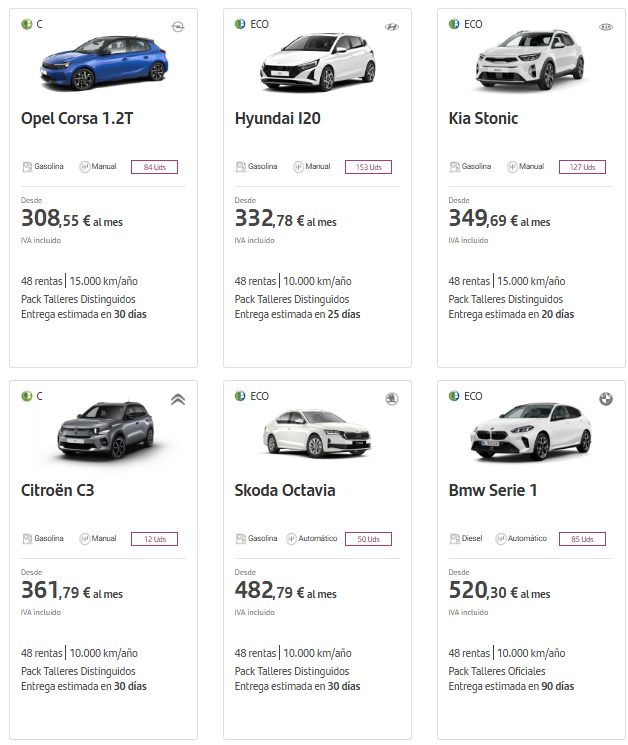Image resolution: width=628 pixels, height=745 pixels.
Task: Click the Citroën chevron logo icon
Action: pos(178,399)
